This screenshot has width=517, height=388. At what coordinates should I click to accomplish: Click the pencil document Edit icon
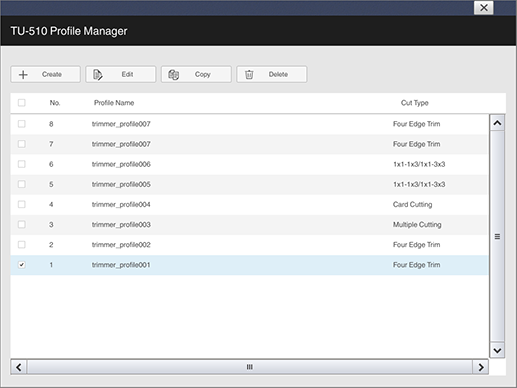tap(98, 75)
